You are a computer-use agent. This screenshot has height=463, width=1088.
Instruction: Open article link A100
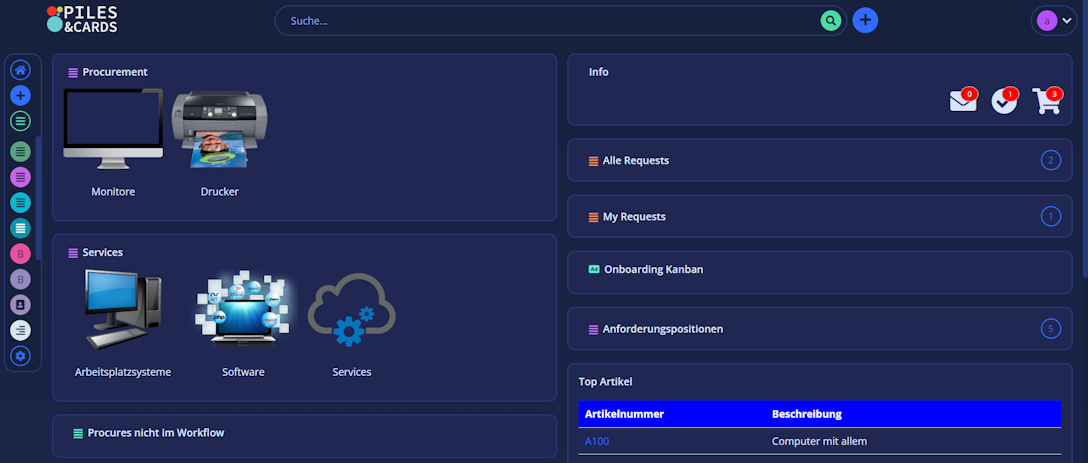tap(597, 441)
